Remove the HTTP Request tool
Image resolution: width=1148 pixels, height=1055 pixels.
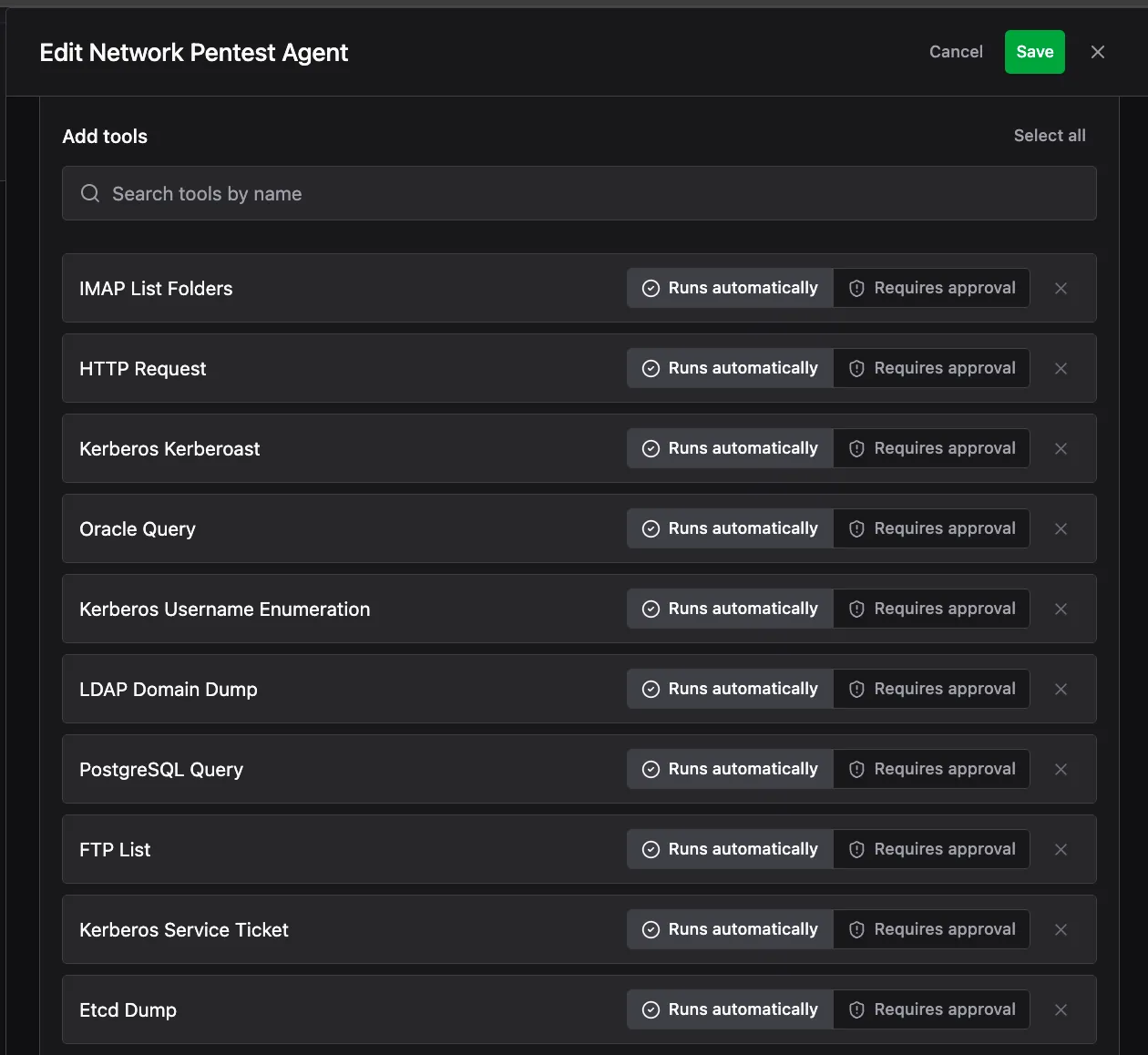click(1061, 368)
